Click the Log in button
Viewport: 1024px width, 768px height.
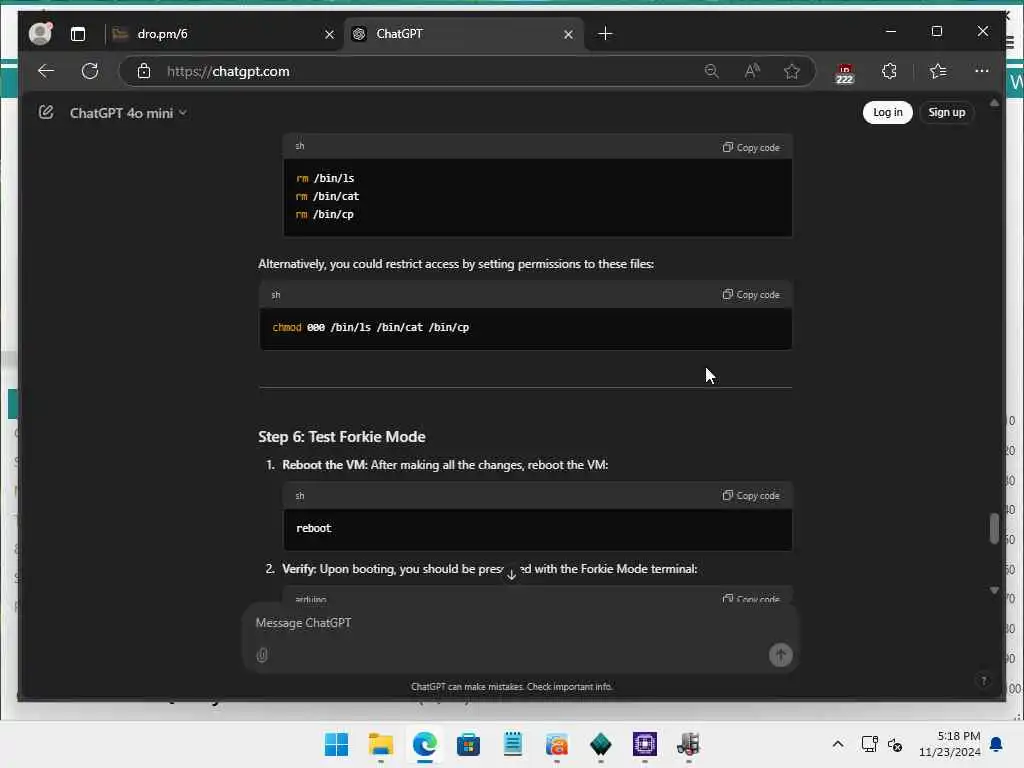point(888,112)
